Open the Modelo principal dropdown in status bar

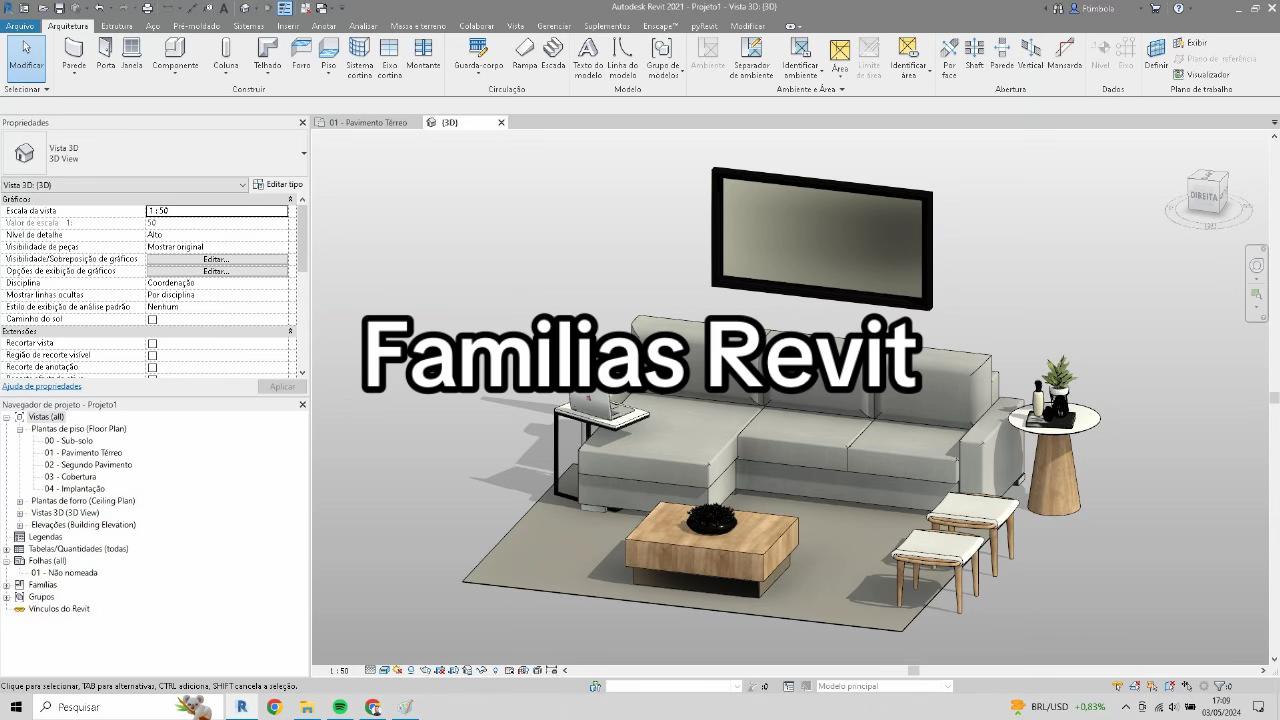click(884, 686)
